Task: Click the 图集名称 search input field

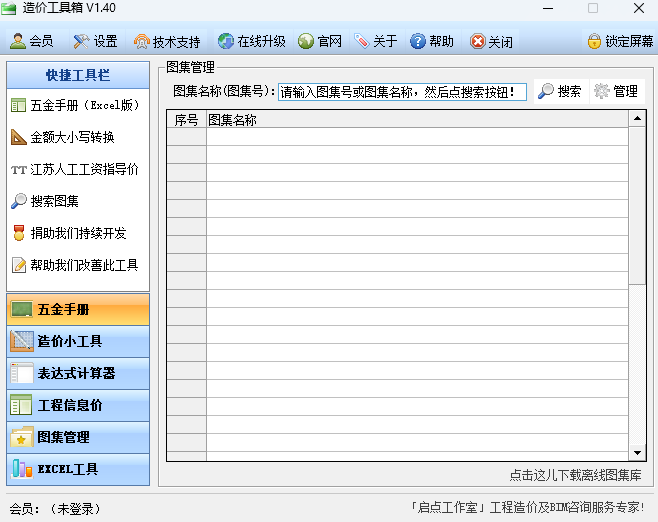Action: tap(402, 91)
